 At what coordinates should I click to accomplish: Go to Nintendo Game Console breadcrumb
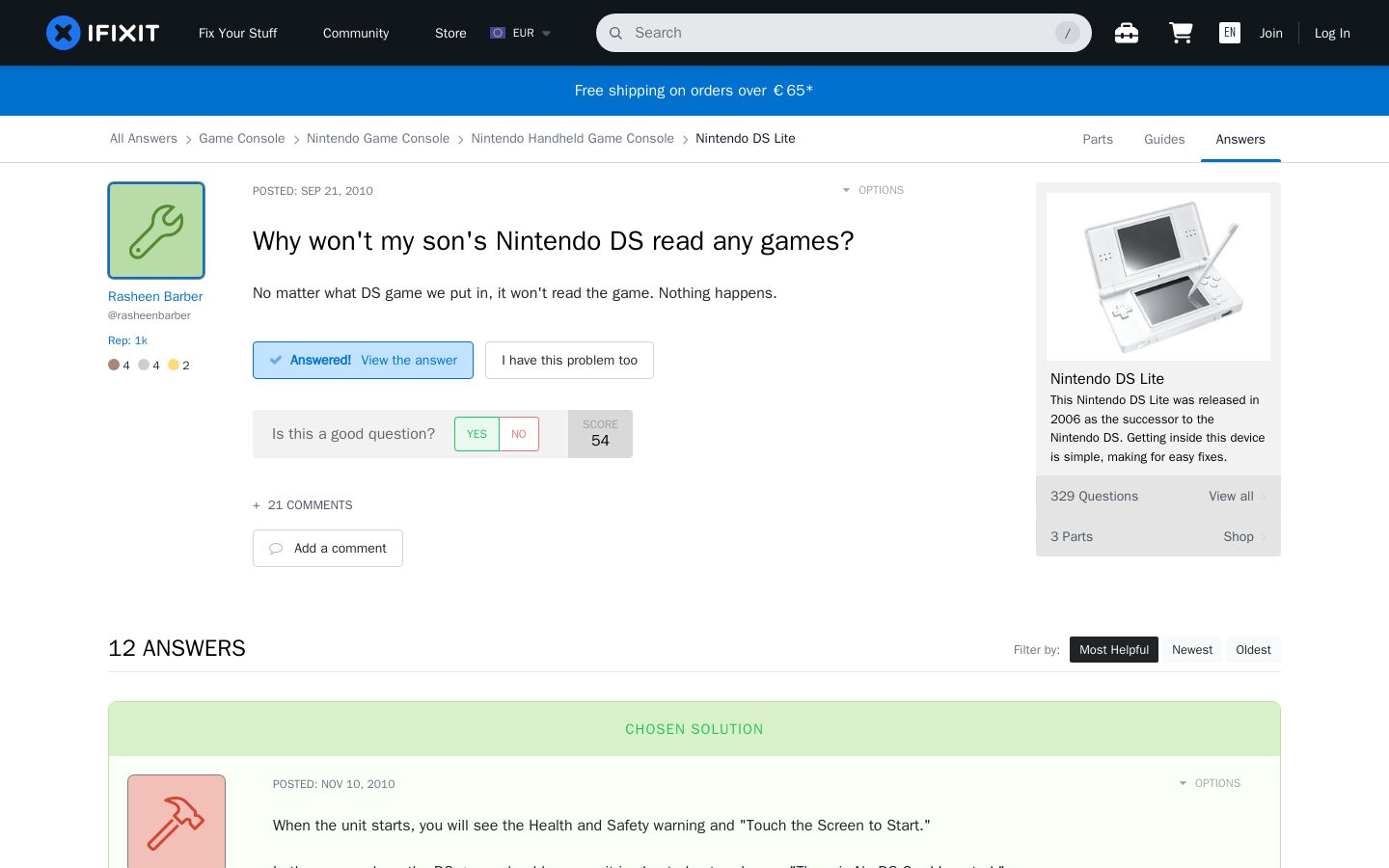tap(378, 139)
